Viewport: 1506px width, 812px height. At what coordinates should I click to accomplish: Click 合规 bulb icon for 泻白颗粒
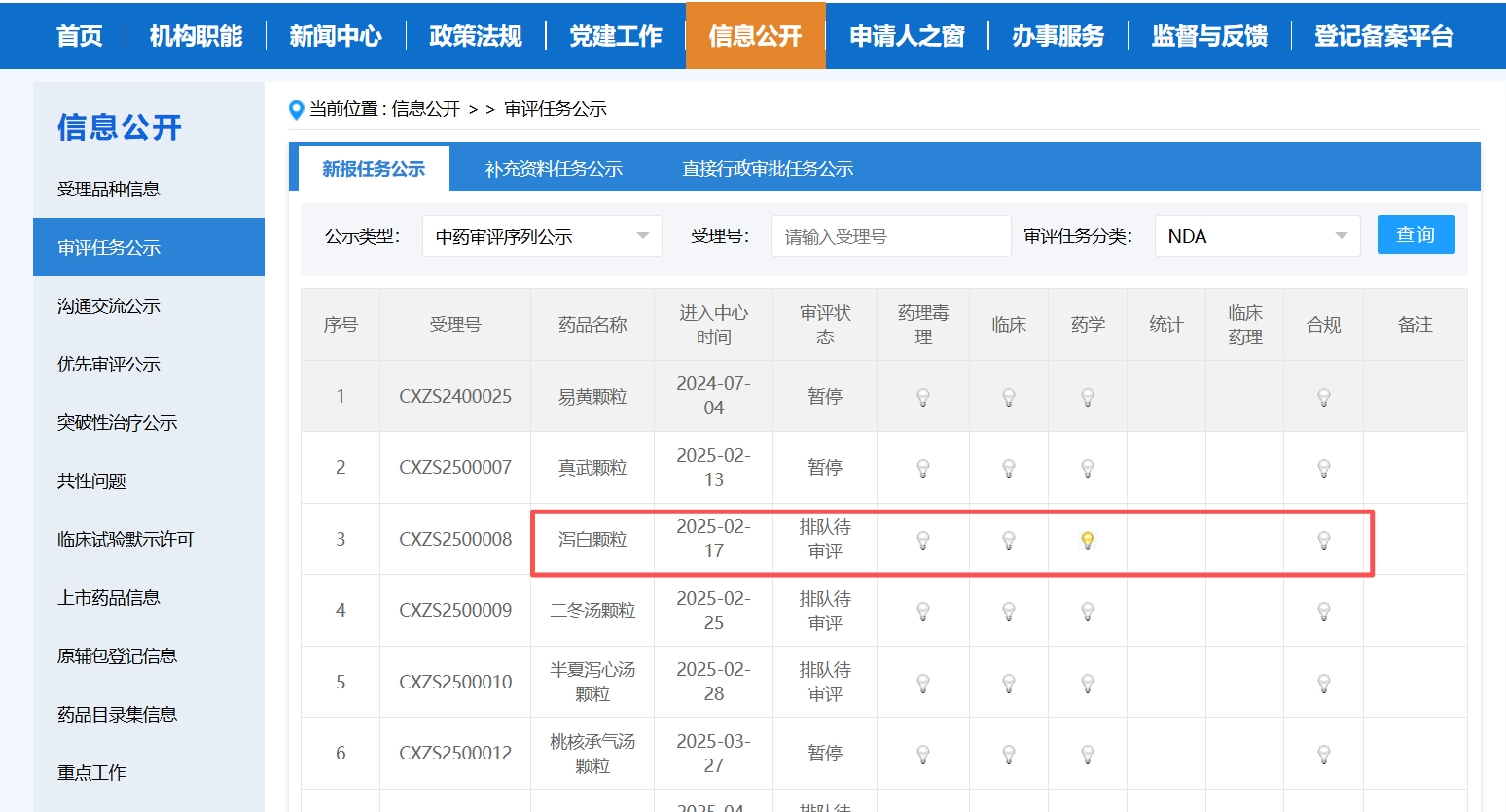point(1324,541)
